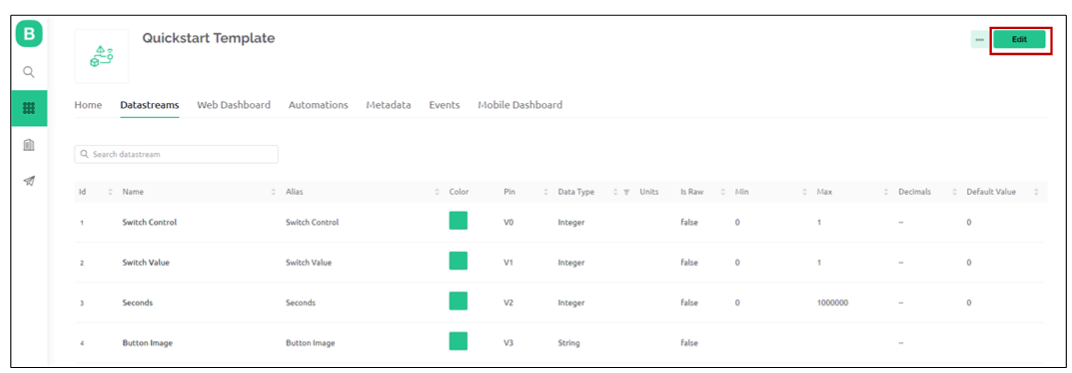Select the Datastreams tab
This screenshot has width=1072, height=373.
[x=150, y=105]
